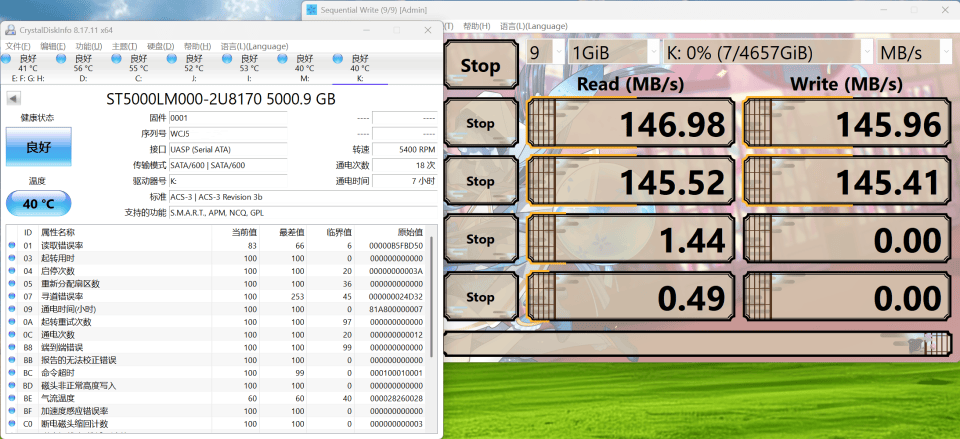This screenshot has height=439, width=960.
Task: Open the 文件(F) menu in CrystalDiskInfo
Action: (x=18, y=47)
